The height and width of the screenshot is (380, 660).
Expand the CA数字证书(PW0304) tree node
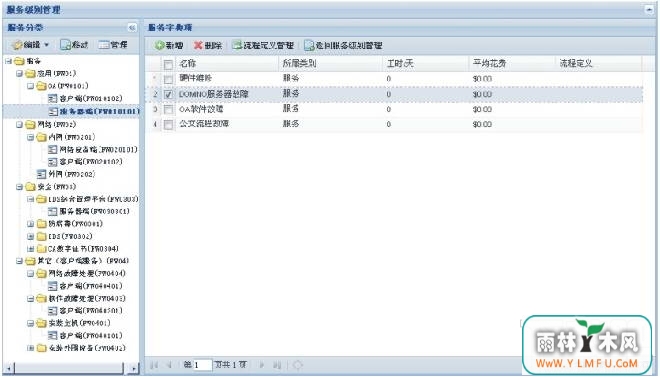tap(30, 249)
